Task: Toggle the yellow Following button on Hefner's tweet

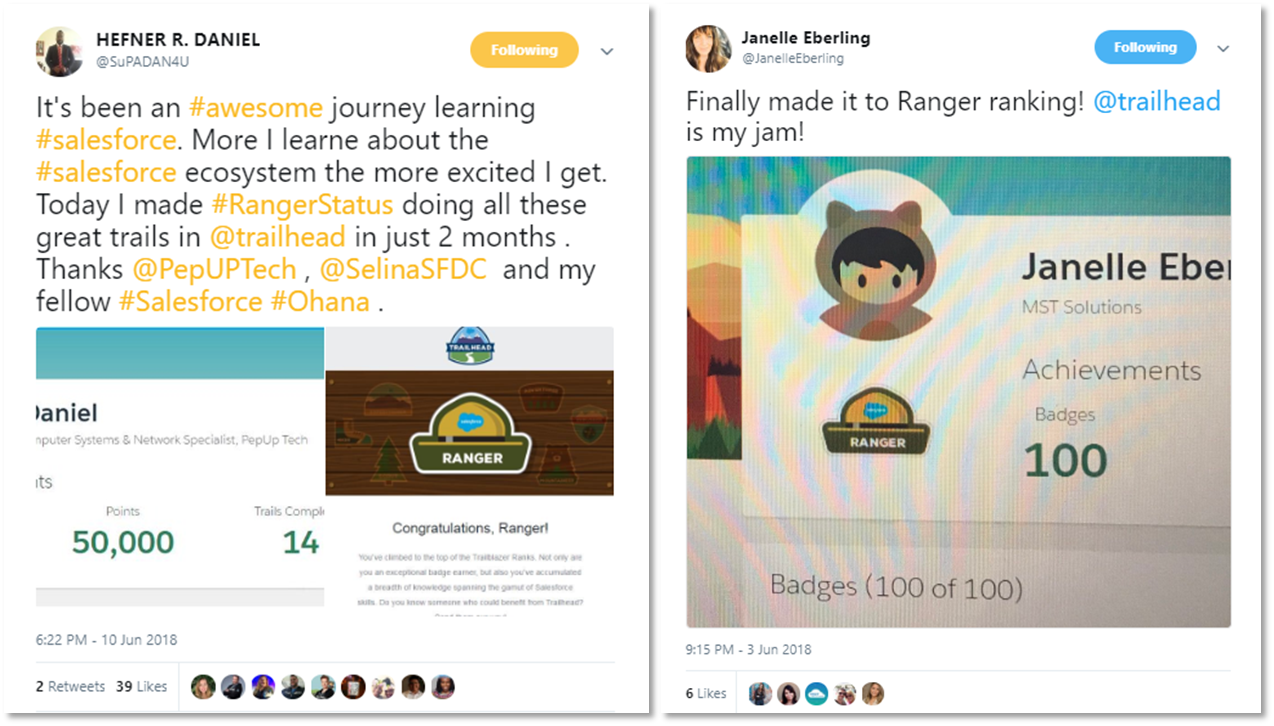Action: point(524,50)
